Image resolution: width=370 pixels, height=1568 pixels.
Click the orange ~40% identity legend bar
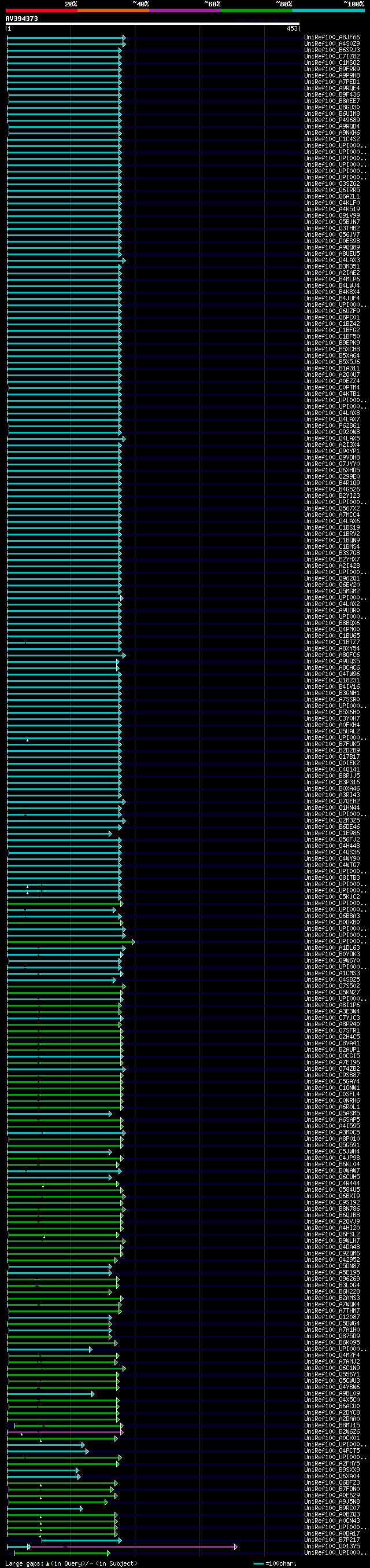113,10
